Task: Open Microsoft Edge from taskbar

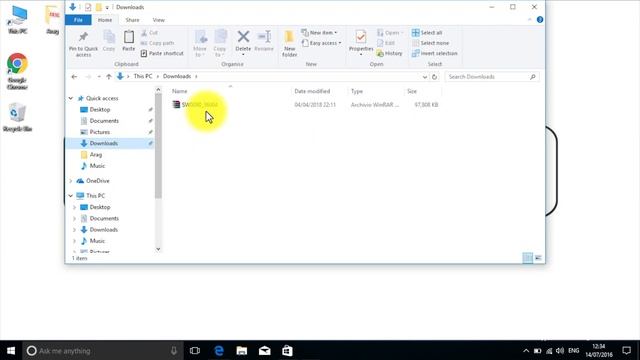Action: (x=219, y=351)
